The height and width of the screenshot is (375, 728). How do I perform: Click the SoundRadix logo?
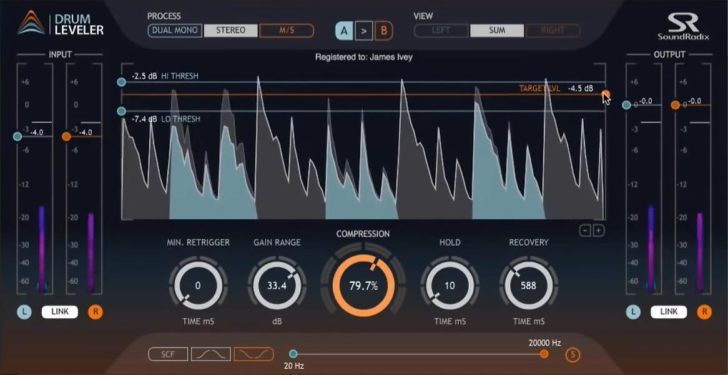[x=683, y=26]
